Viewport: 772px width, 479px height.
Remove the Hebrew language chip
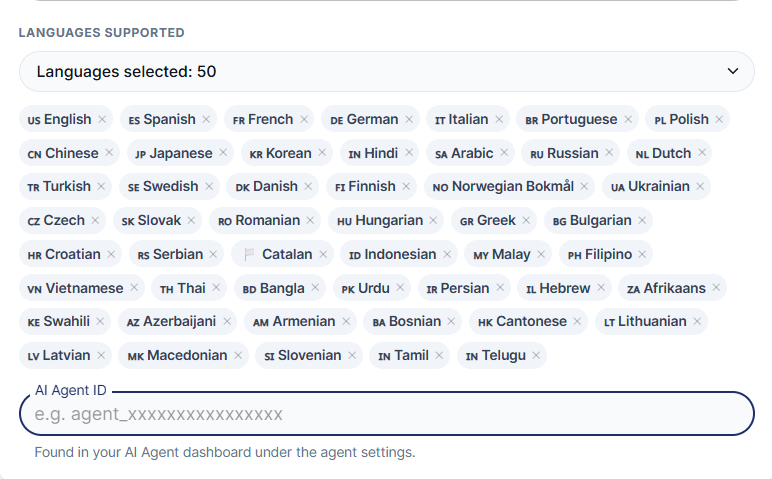tap(601, 287)
